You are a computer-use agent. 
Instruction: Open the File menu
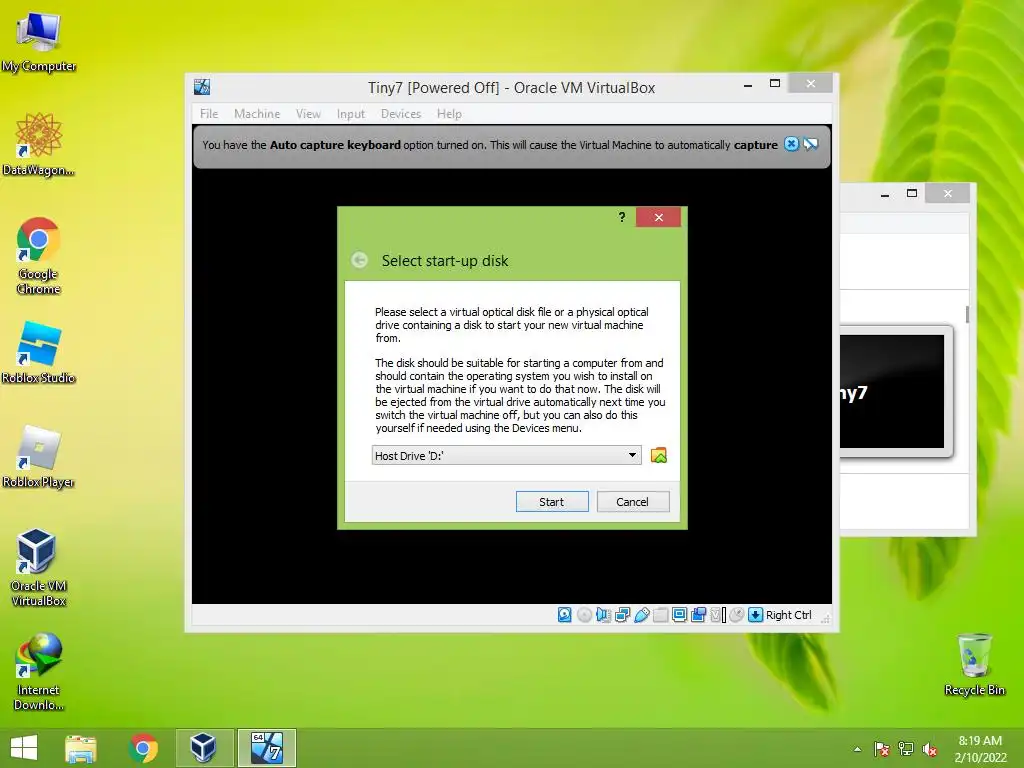[x=209, y=114]
